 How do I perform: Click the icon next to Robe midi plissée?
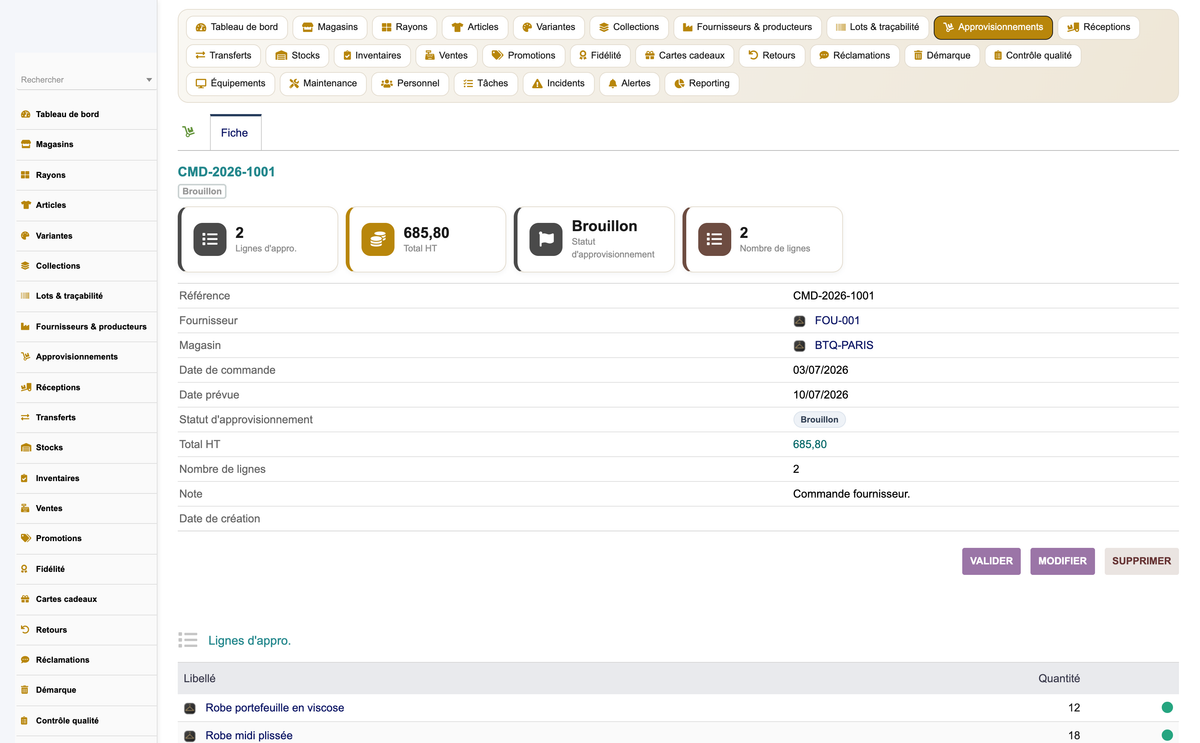190,736
